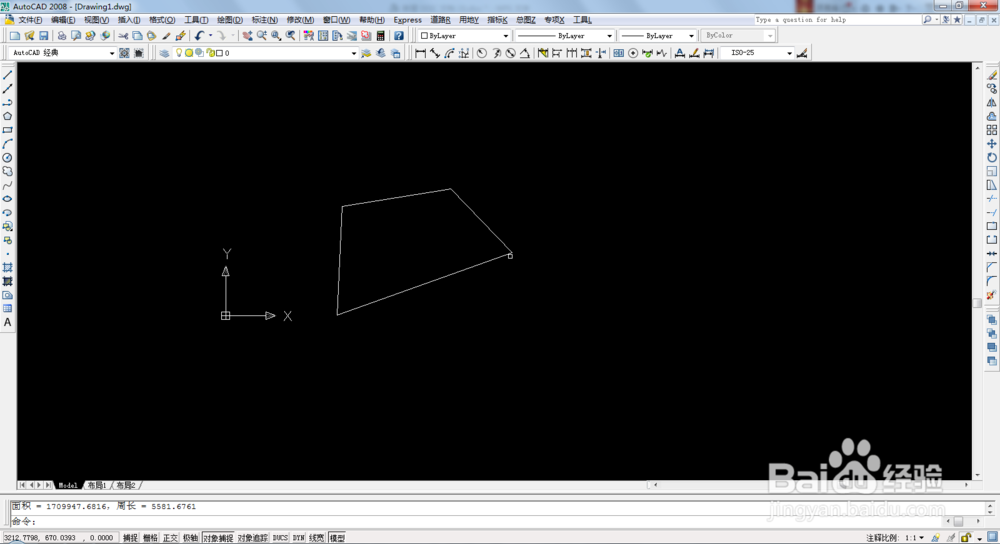Toggle 对象追踪 object tracking in status bar
1000x544 pixels.
[x=253, y=538]
